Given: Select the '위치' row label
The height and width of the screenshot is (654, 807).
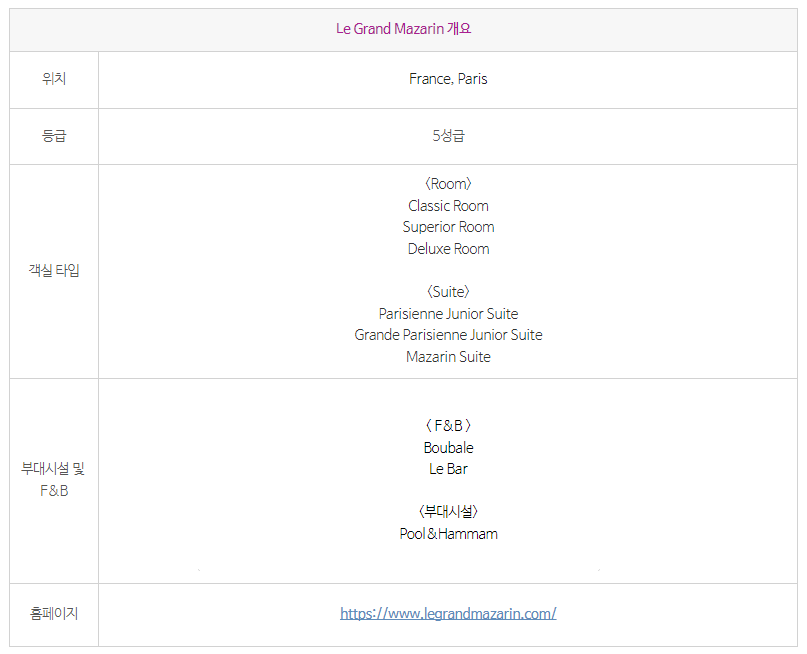Looking at the screenshot, I should click(x=54, y=79).
